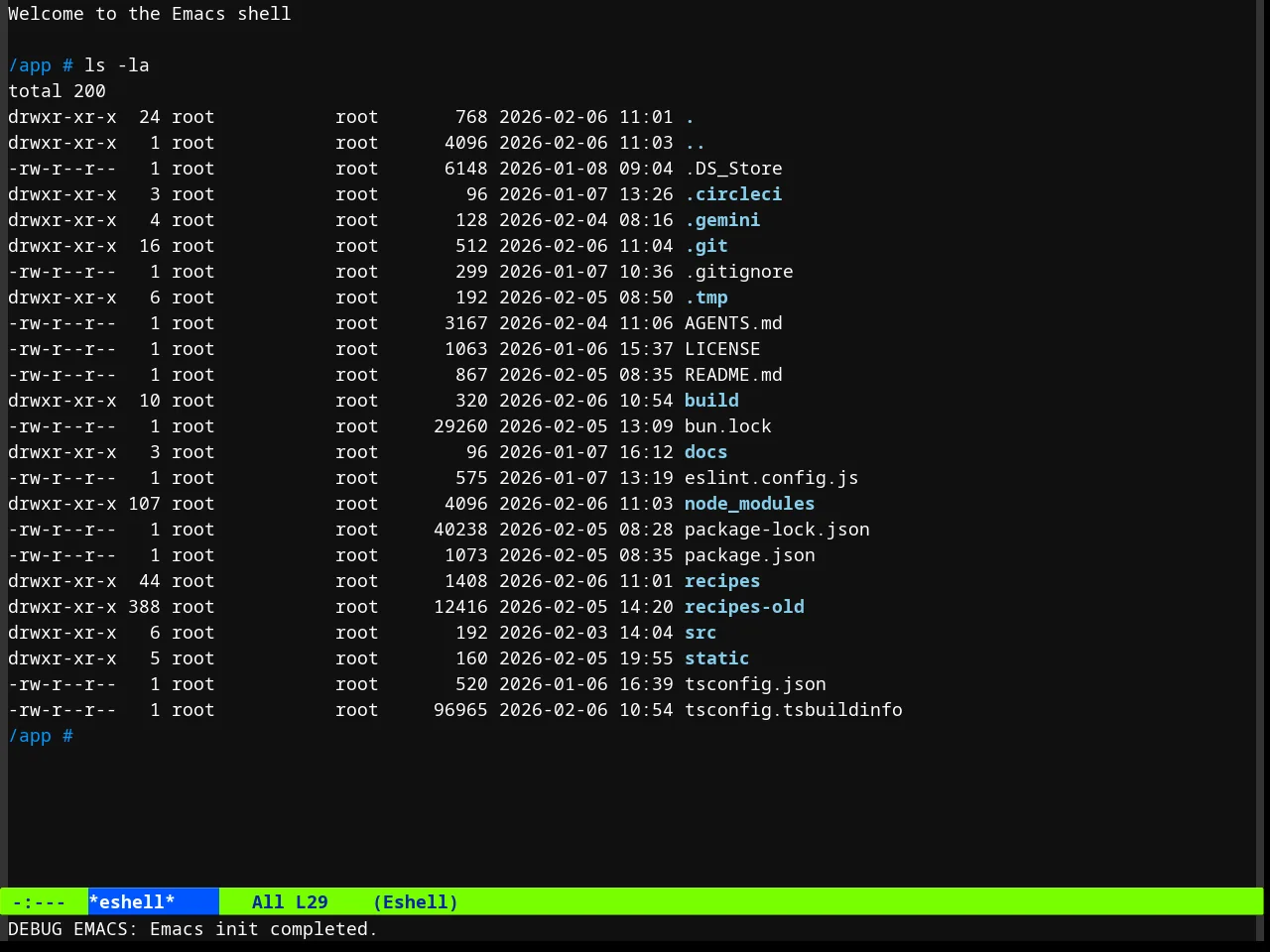1270x952 pixels.
Task: Click the ls -la command text
Action: pos(117,64)
